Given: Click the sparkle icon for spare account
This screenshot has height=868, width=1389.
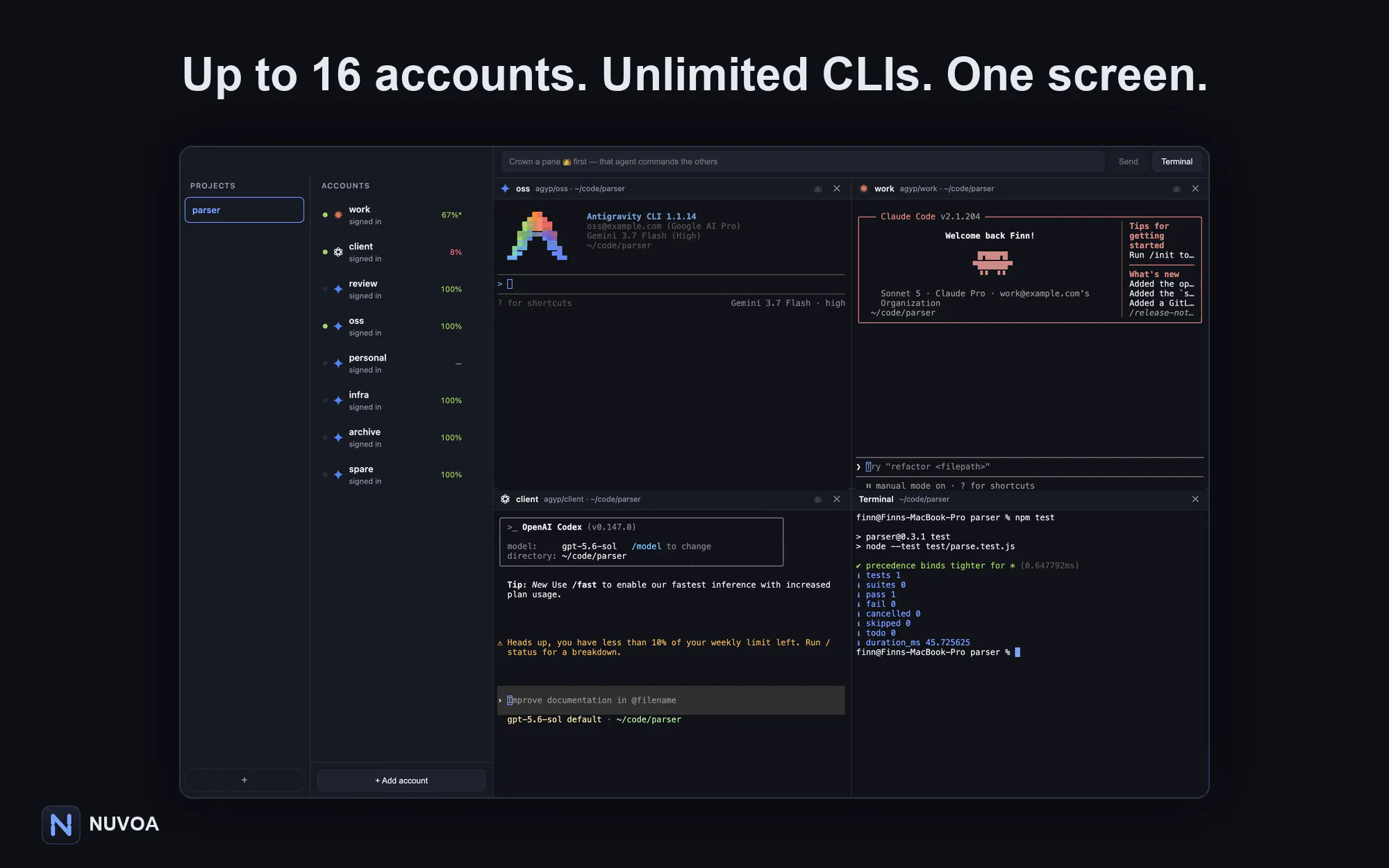Looking at the screenshot, I should [338, 475].
